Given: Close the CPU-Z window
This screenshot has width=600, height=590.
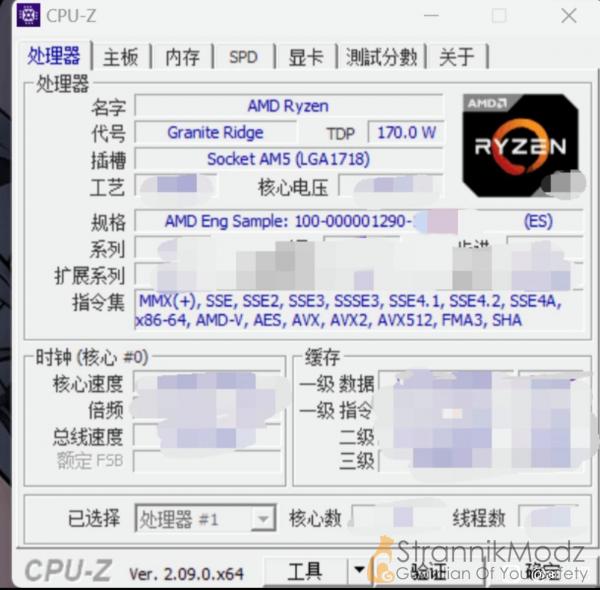Looking at the screenshot, I should click(x=569, y=16).
